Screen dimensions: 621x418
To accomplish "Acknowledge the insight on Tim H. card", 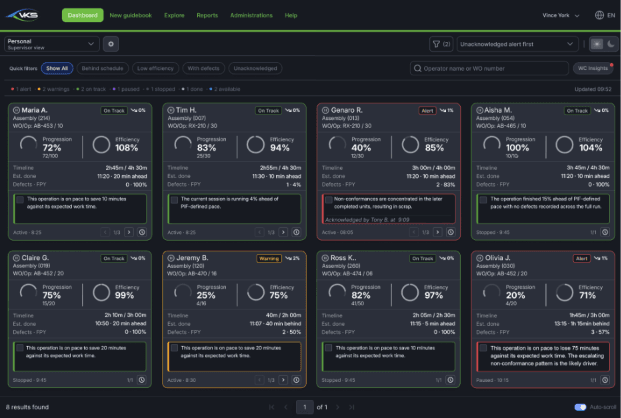I will 174,200.
